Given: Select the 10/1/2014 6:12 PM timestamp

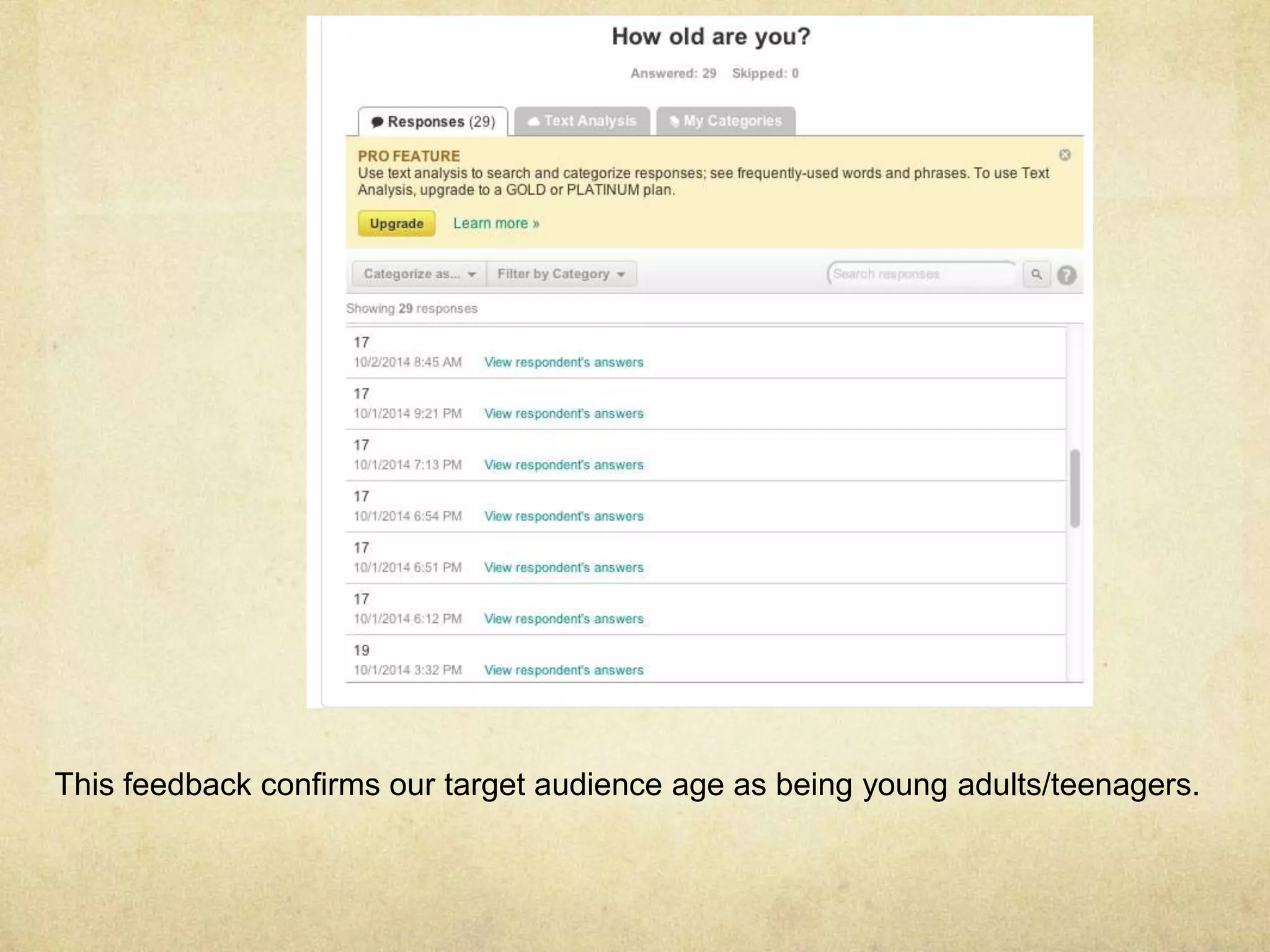Looking at the screenshot, I should (407, 619).
